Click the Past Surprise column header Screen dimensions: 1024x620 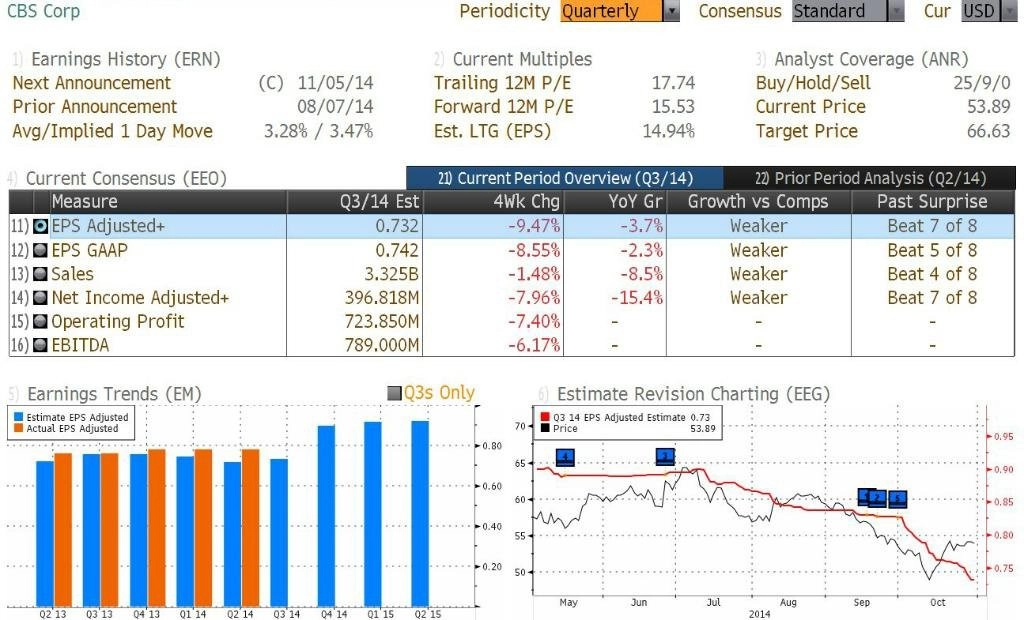pos(932,201)
